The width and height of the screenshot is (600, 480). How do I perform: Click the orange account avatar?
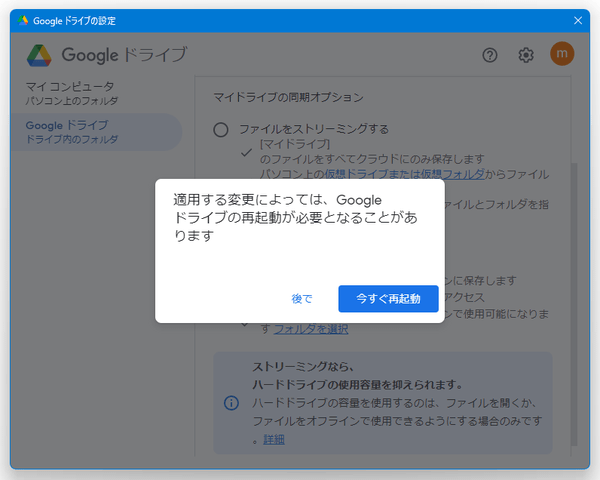[x=562, y=55]
